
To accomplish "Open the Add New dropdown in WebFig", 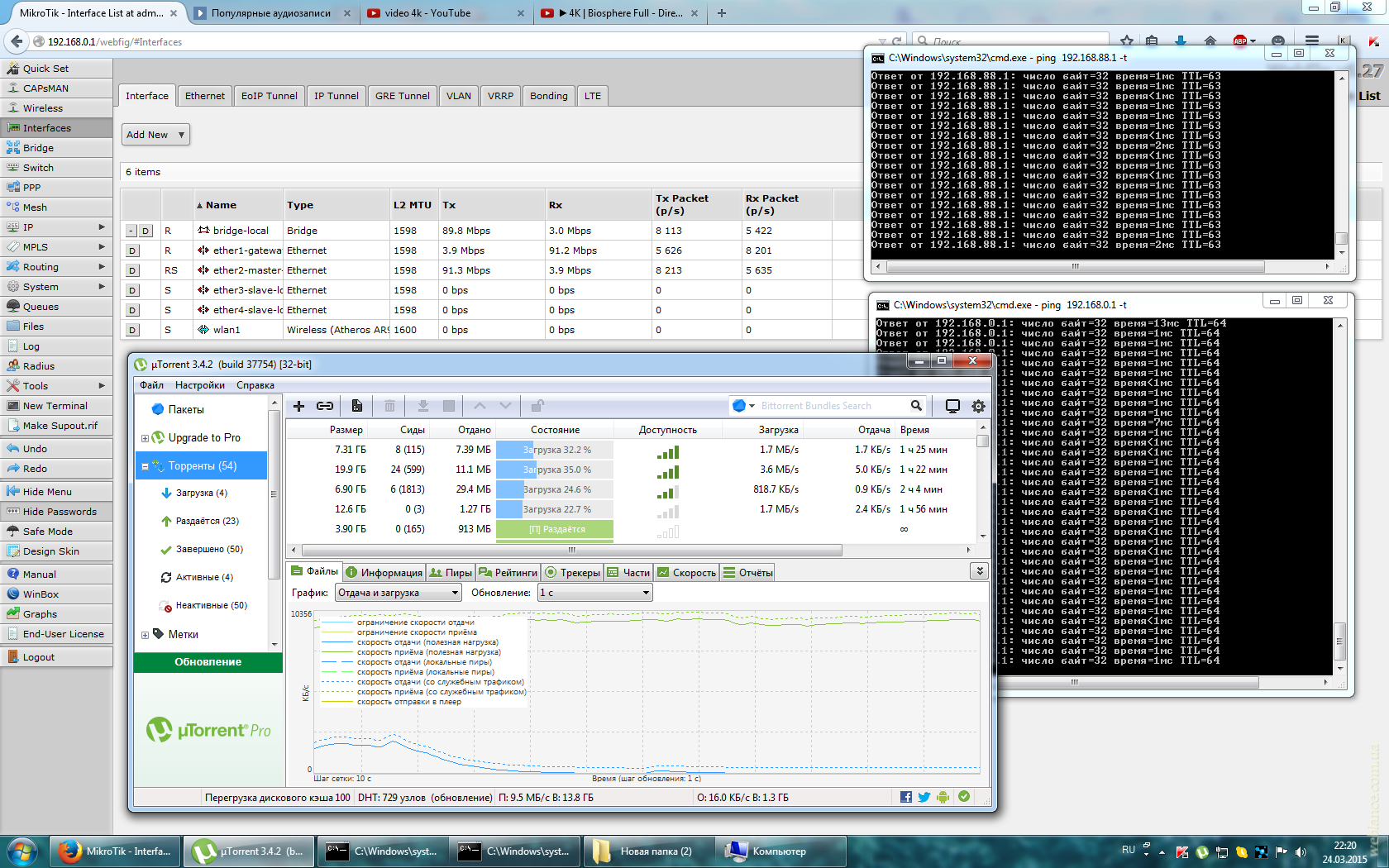I will point(156,135).
